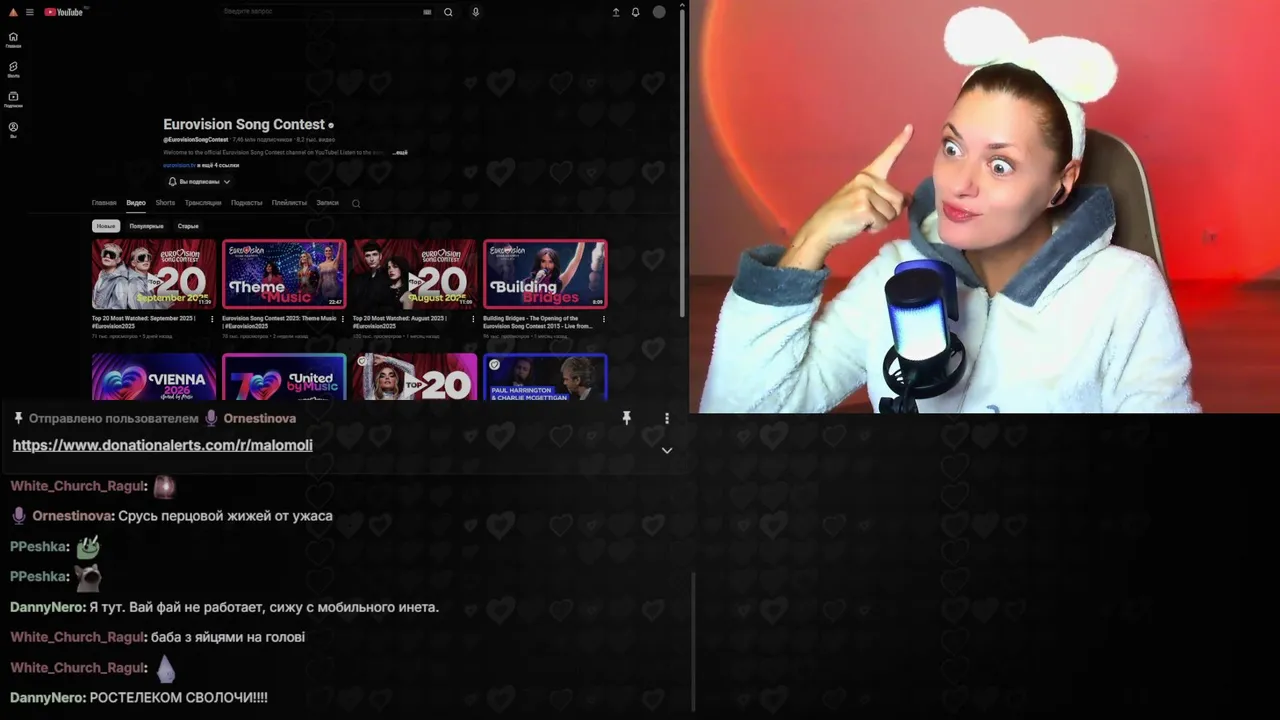Expand channel description with …ещё
The image size is (1280, 720).
(x=400, y=153)
